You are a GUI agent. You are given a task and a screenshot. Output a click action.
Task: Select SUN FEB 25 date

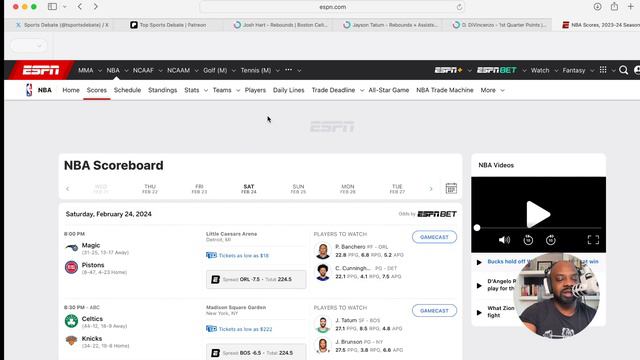[x=298, y=189]
